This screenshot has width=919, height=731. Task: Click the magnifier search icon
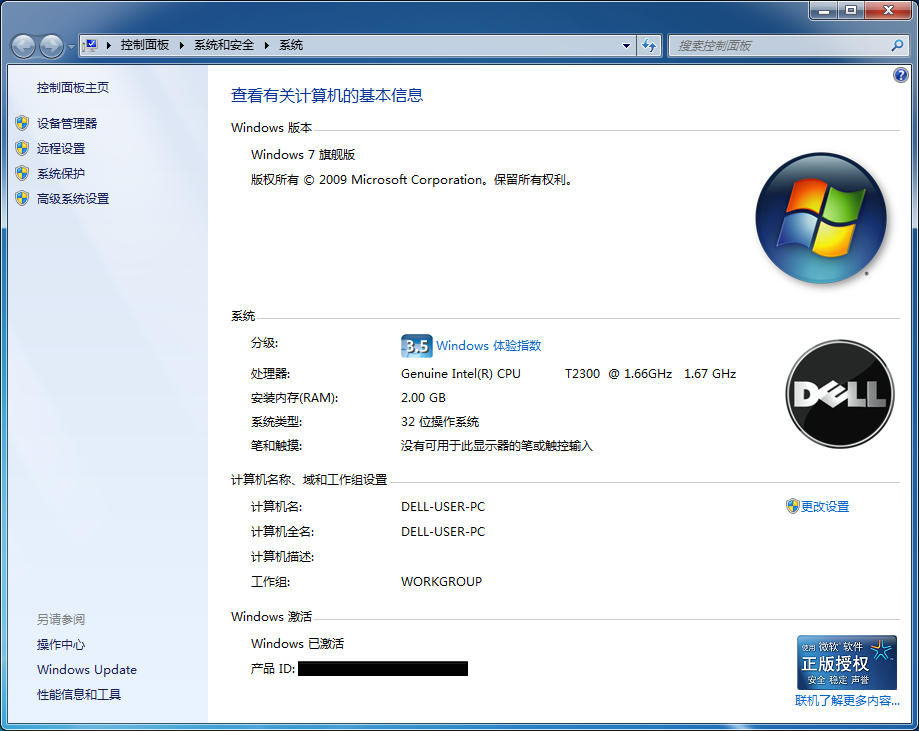click(x=897, y=45)
